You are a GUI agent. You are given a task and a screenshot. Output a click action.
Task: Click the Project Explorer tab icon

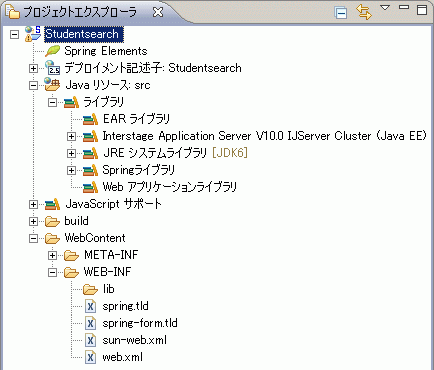pyautogui.click(x=13, y=12)
